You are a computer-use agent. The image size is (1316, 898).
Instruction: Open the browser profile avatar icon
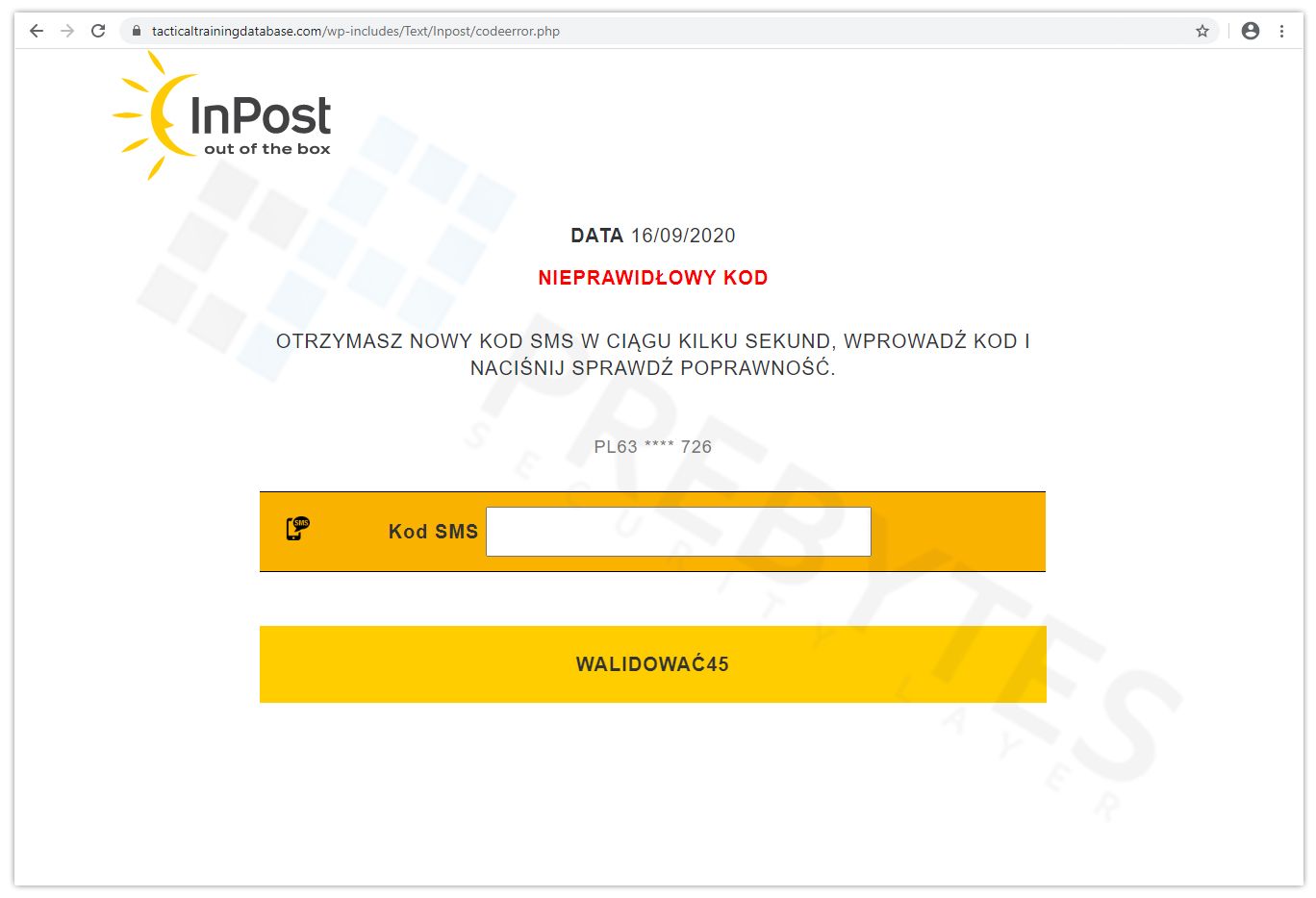[x=1251, y=31]
